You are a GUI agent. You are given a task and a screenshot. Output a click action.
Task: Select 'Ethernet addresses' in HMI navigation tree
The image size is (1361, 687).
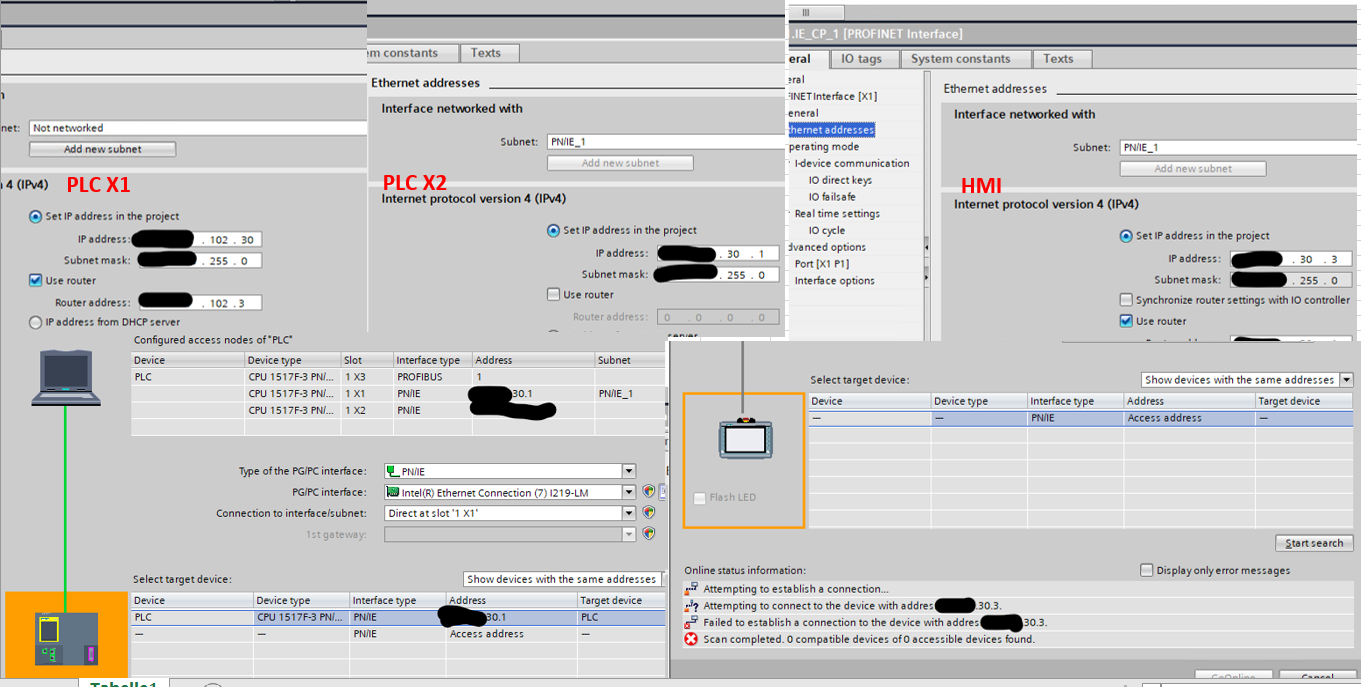tap(831, 130)
